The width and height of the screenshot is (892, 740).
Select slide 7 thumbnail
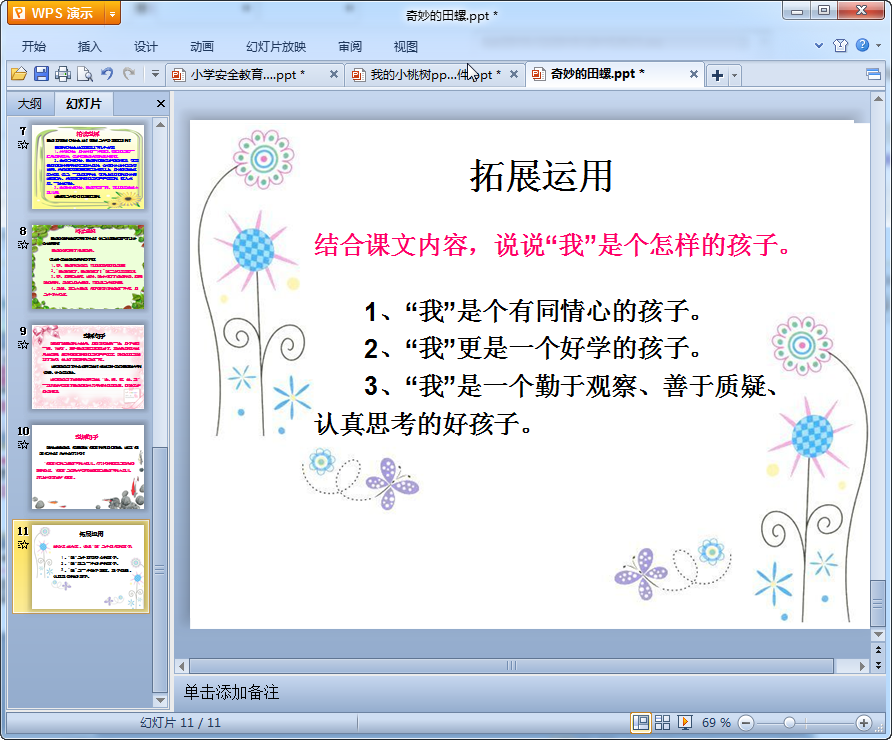pos(88,167)
